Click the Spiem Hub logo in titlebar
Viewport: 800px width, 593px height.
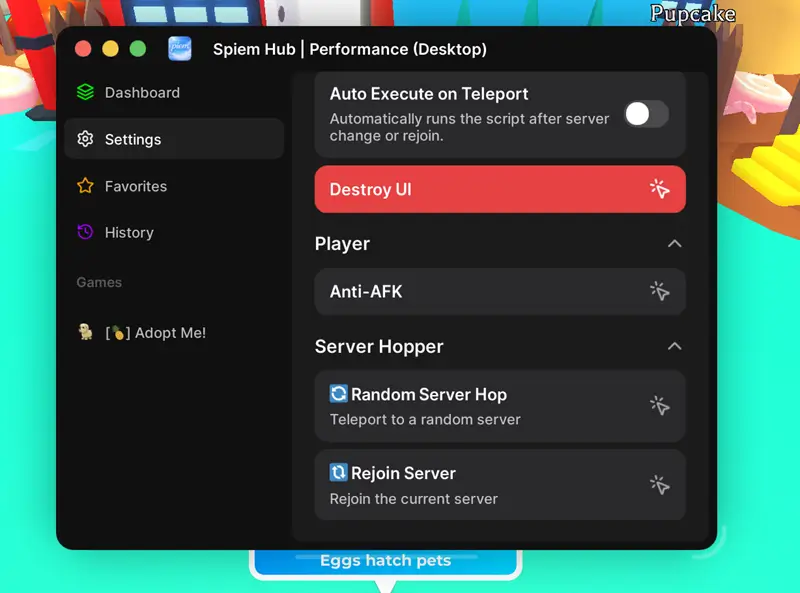[179, 48]
